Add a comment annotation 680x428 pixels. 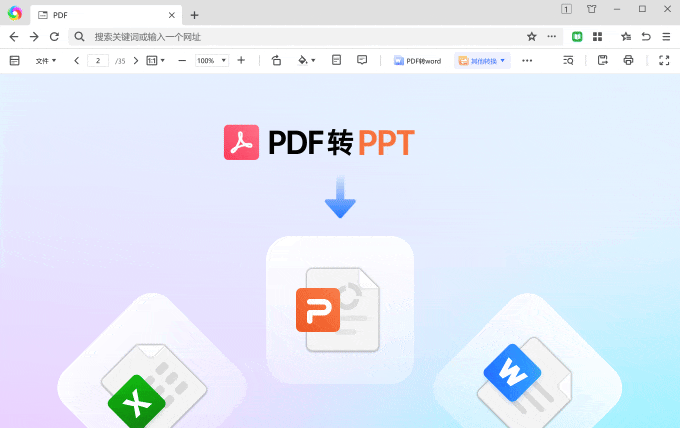[362, 61]
